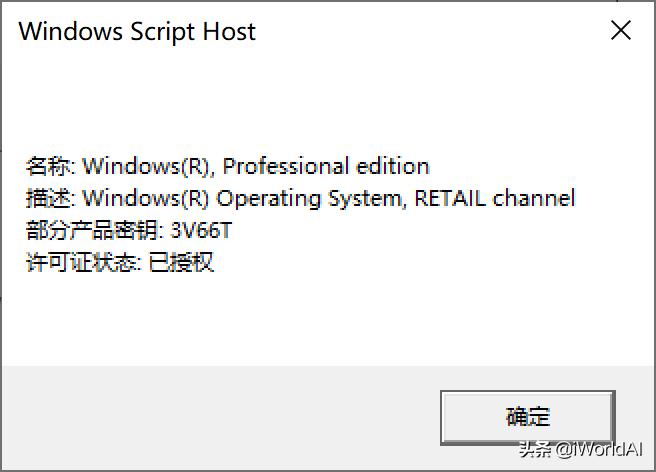This screenshot has height=472, width=656.
Task: Click the word edition in the name line
Action: (392, 166)
